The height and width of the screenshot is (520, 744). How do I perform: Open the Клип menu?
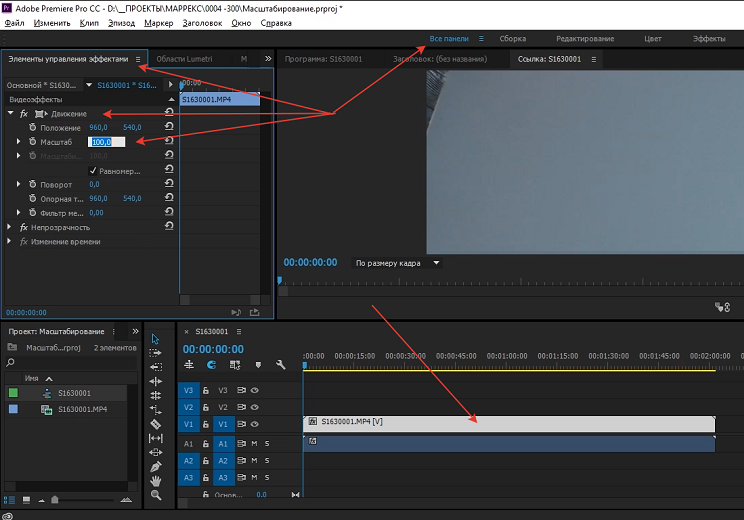(89, 23)
